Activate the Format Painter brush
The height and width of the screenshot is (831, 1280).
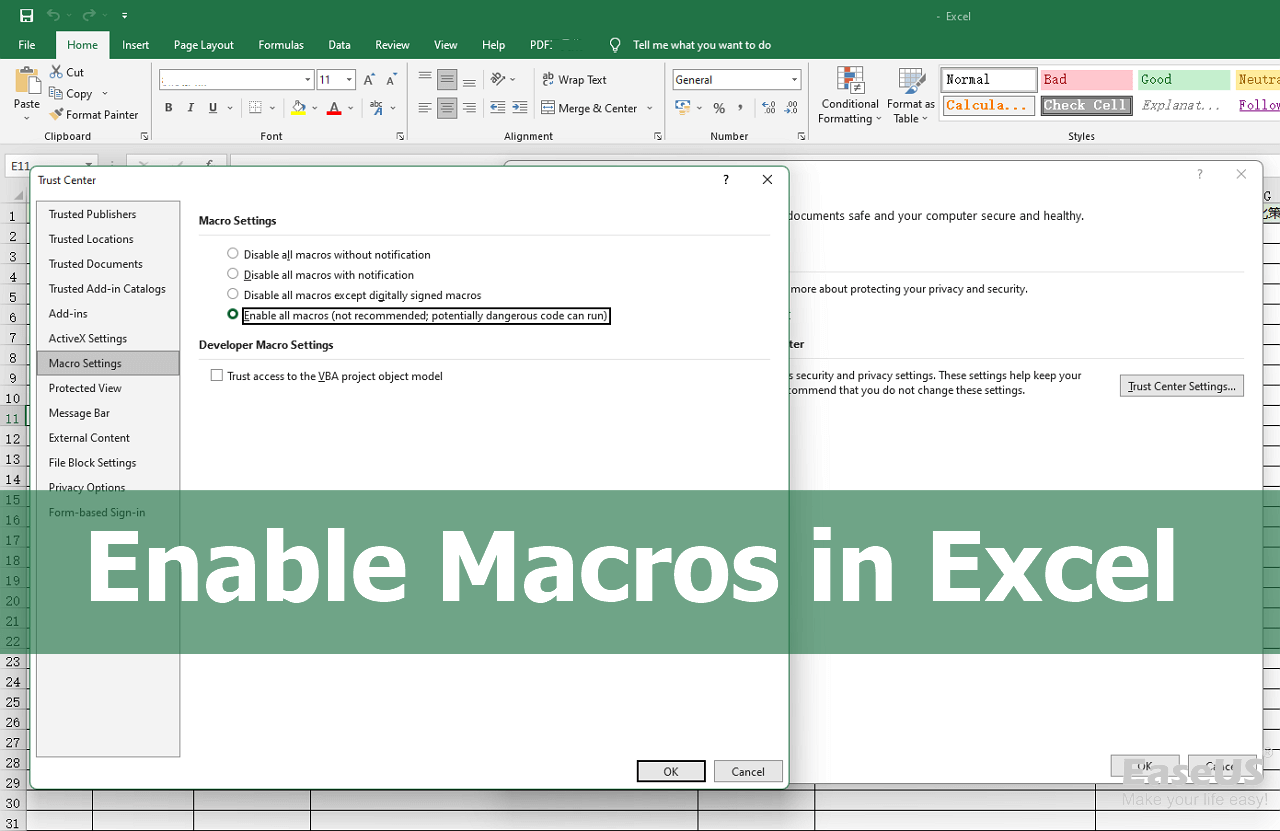pos(57,114)
